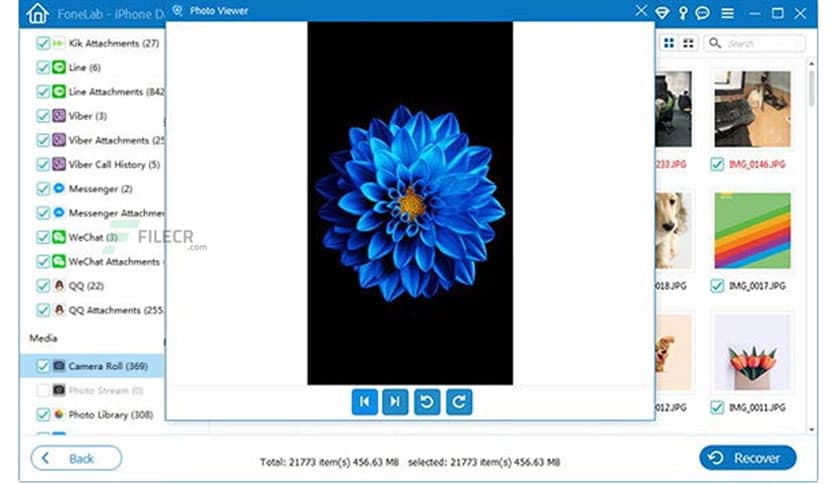This screenshot has width=836, height=484.
Task: Uncheck QQ Attachments checkbox
Action: click(43, 310)
